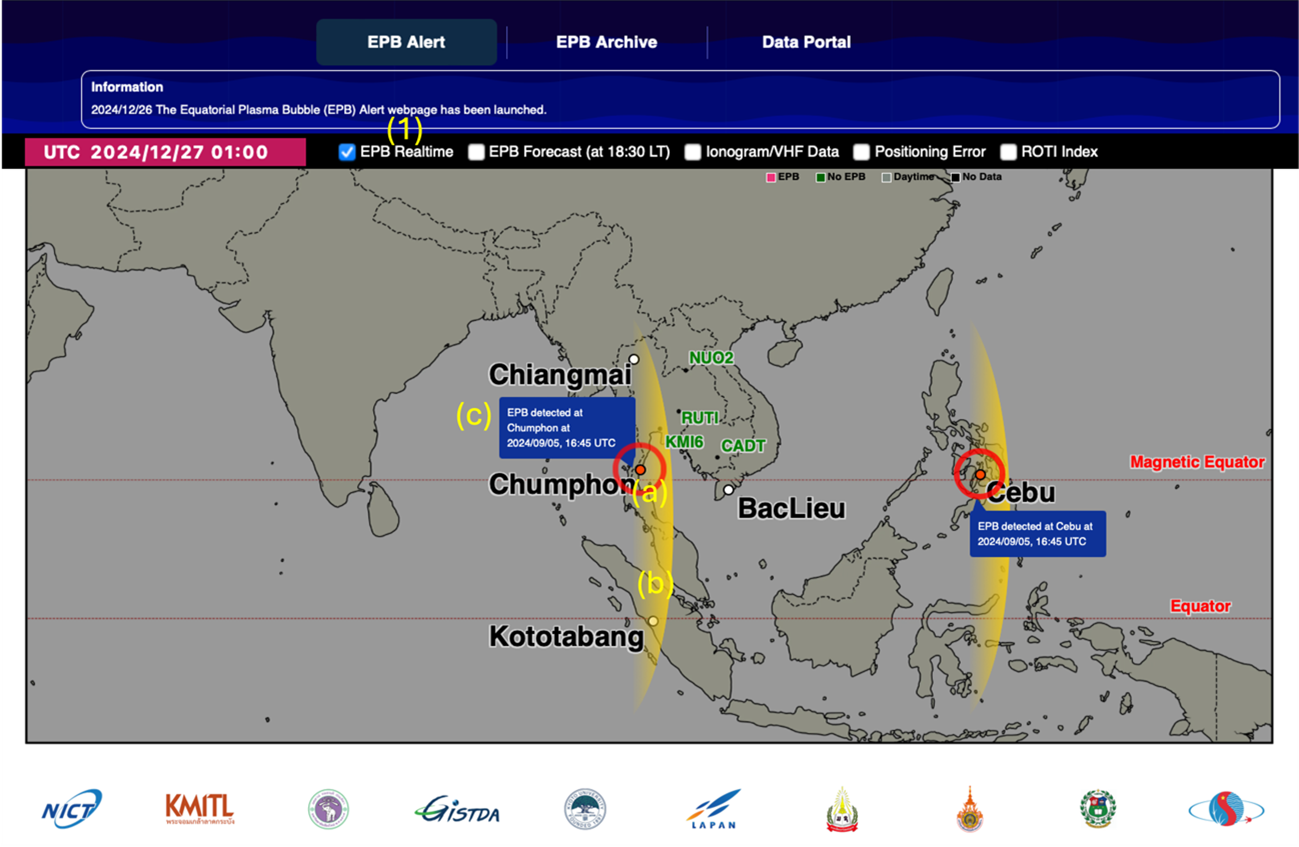Turn on the Positioning Error checkbox
Viewport: 1299px width, 847px height.
click(x=861, y=152)
